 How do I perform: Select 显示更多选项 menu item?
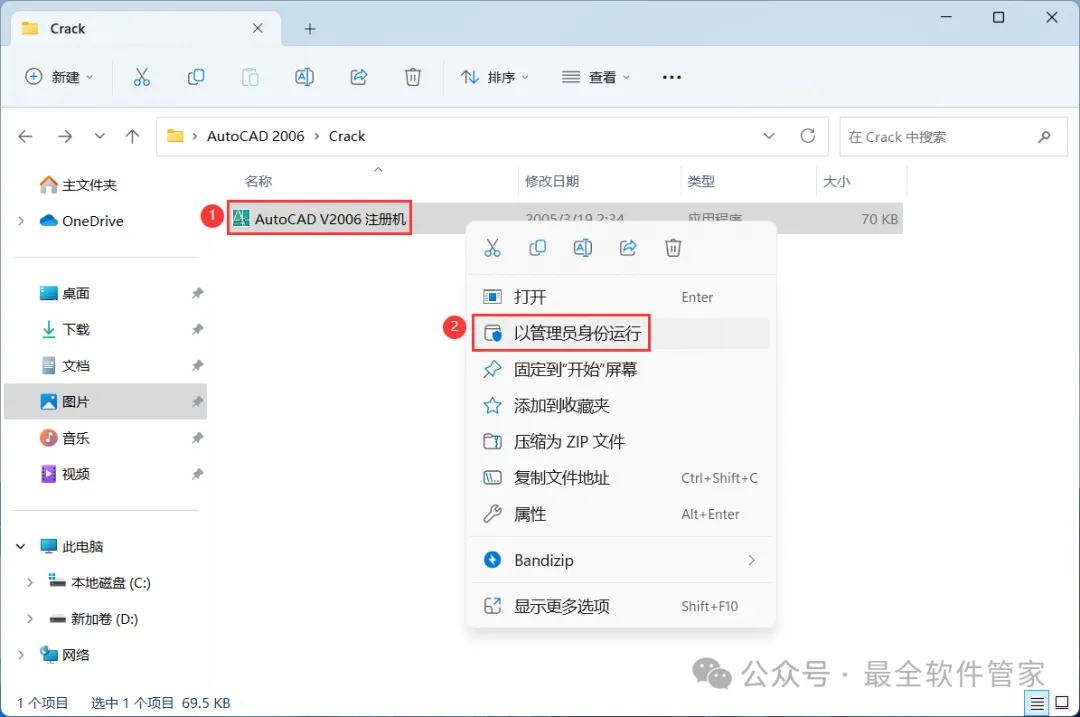[x=621, y=607]
